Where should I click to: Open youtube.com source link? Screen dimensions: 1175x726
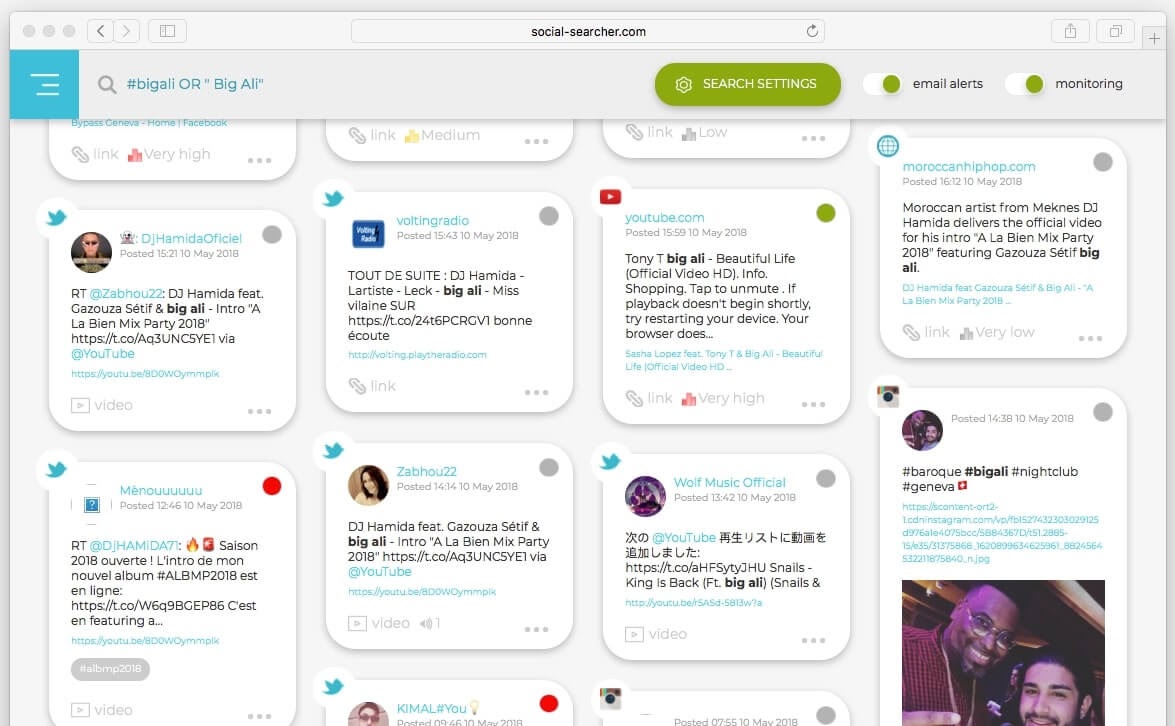click(x=665, y=217)
